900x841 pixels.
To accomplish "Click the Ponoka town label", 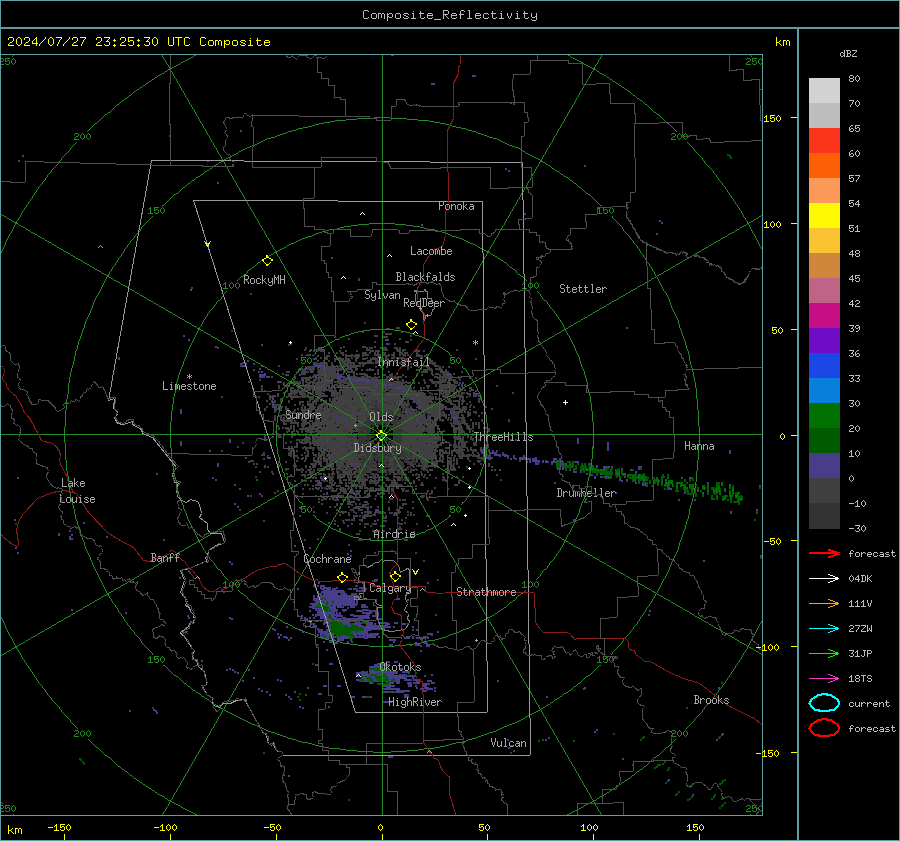I will [x=456, y=206].
